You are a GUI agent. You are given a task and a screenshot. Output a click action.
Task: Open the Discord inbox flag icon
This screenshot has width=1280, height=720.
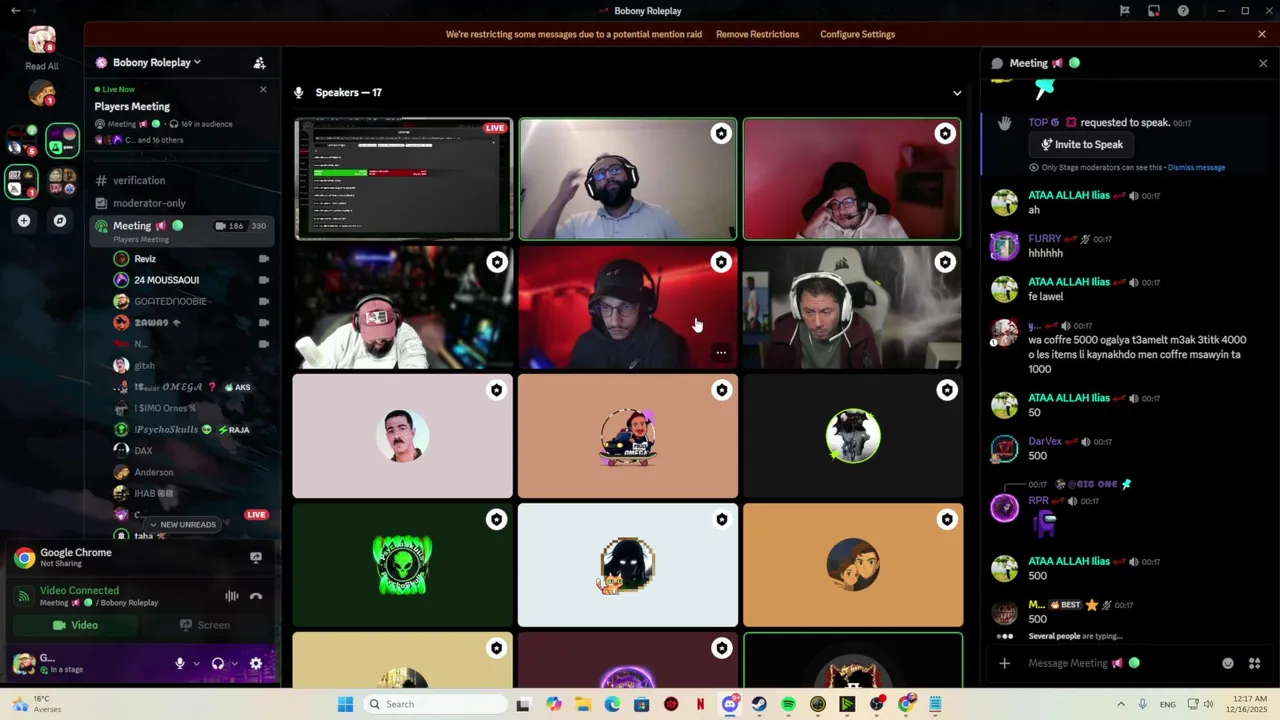tap(1125, 11)
